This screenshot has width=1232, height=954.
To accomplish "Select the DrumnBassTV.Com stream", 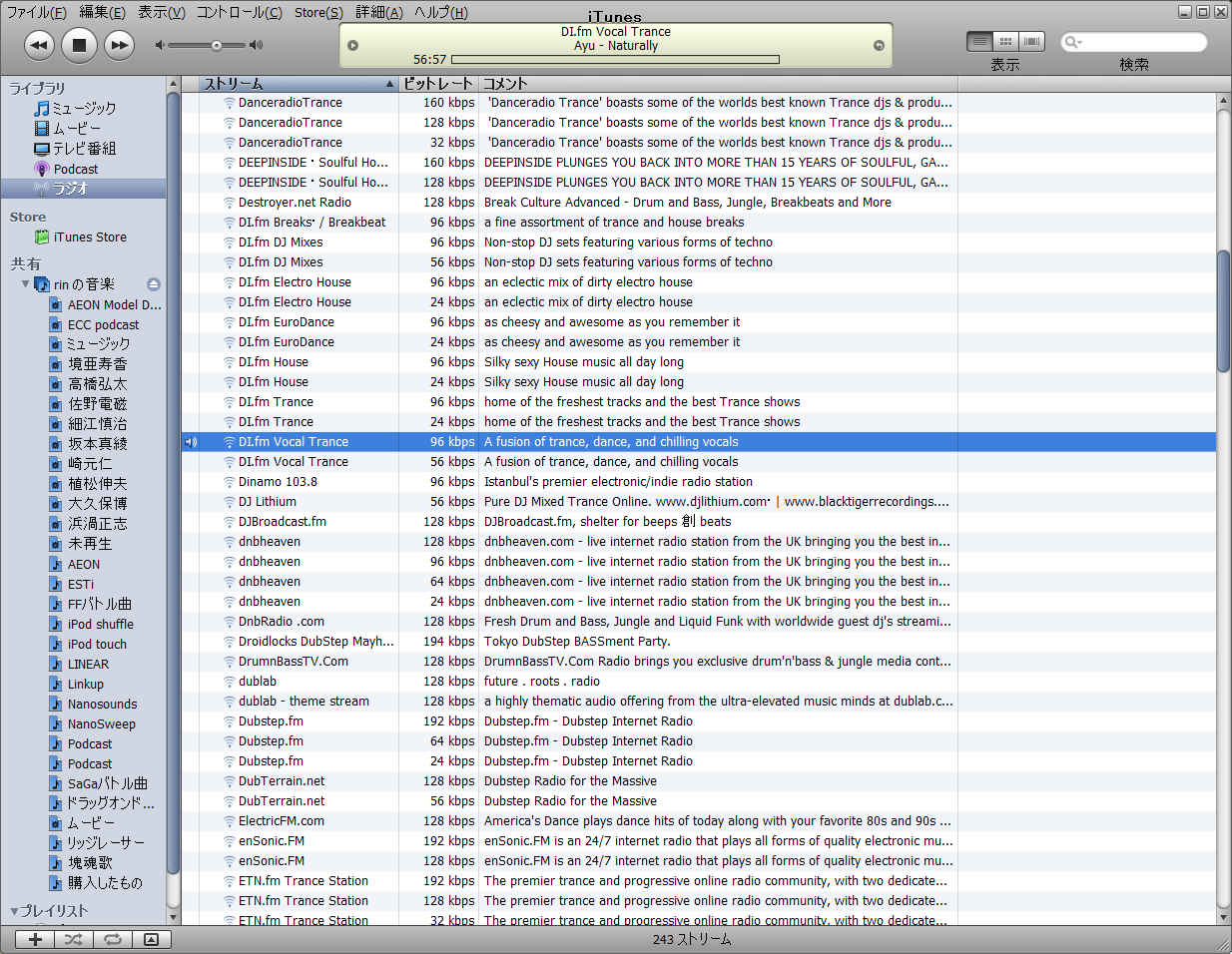I will click(x=699, y=662).
